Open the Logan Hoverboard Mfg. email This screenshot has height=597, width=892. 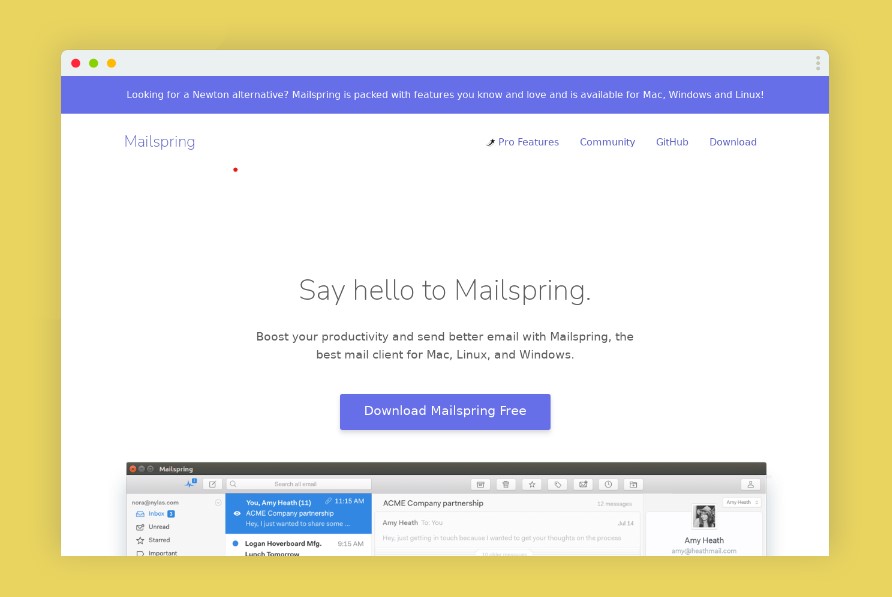coord(299,546)
